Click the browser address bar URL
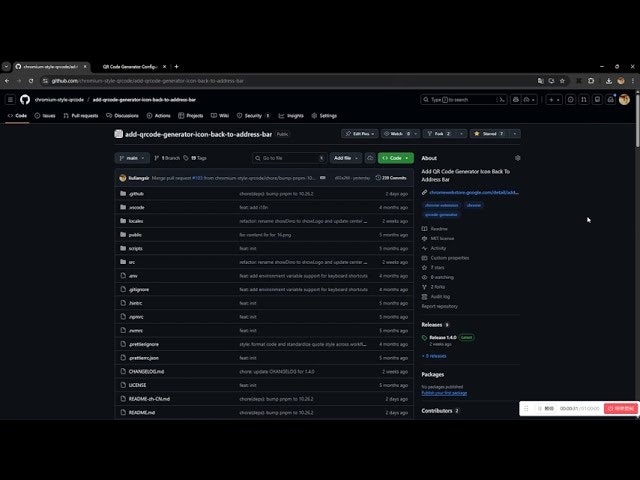 pyautogui.click(x=147, y=81)
